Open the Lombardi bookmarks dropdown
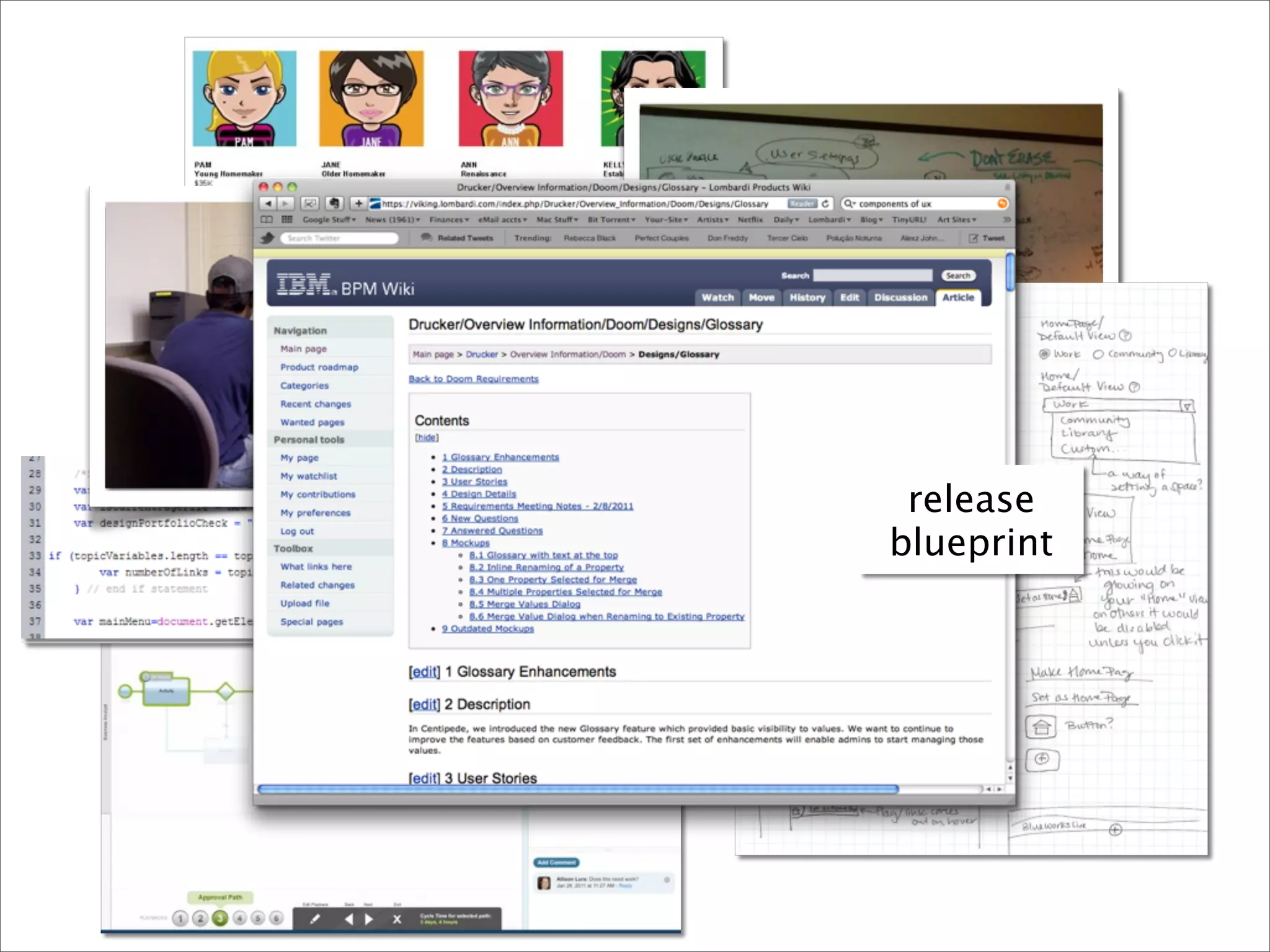Viewport: 1270px width, 952px height. (x=829, y=219)
